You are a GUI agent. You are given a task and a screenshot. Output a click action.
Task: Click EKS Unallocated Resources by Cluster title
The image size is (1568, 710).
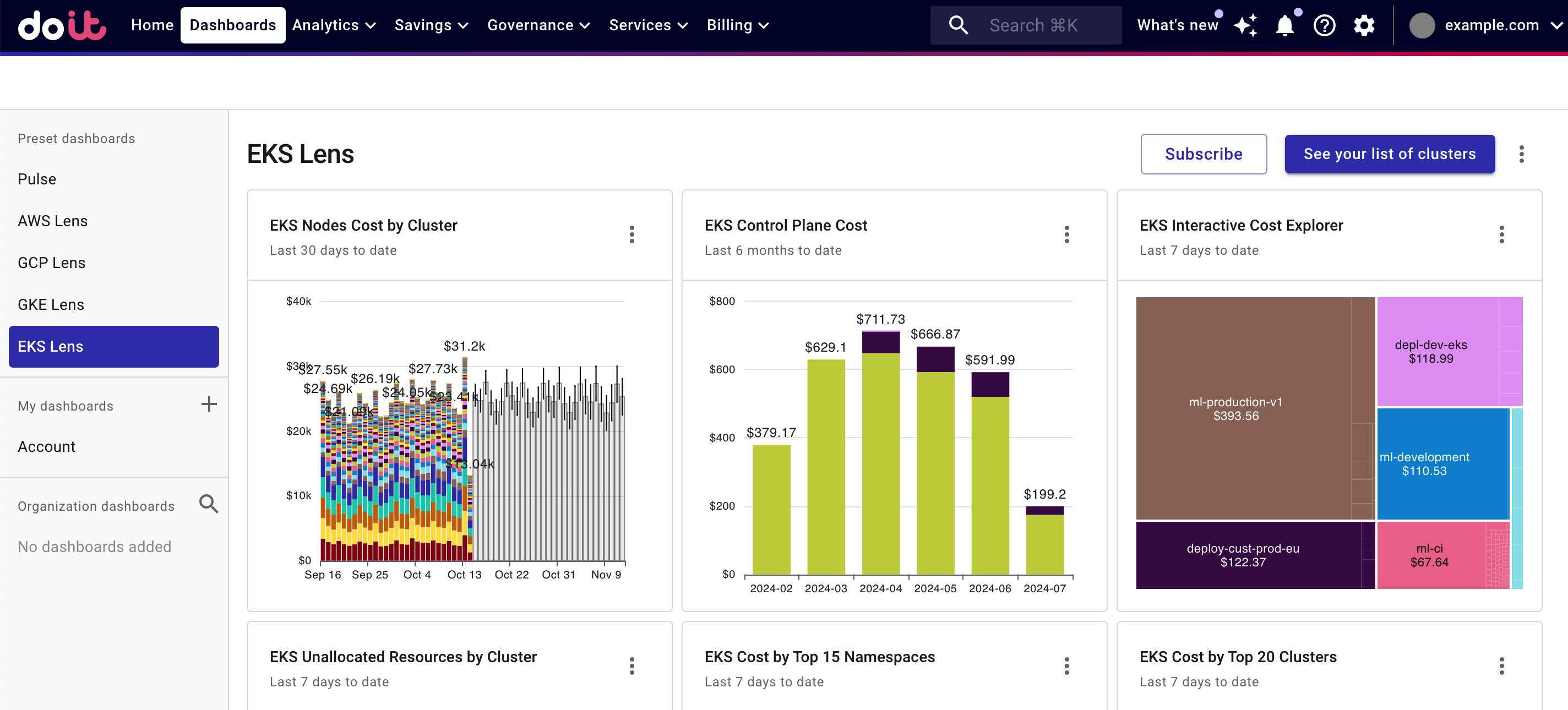coord(403,657)
